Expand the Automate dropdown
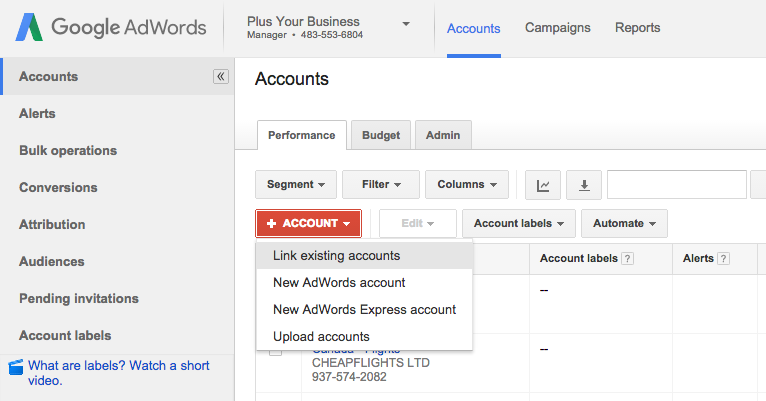 point(624,224)
